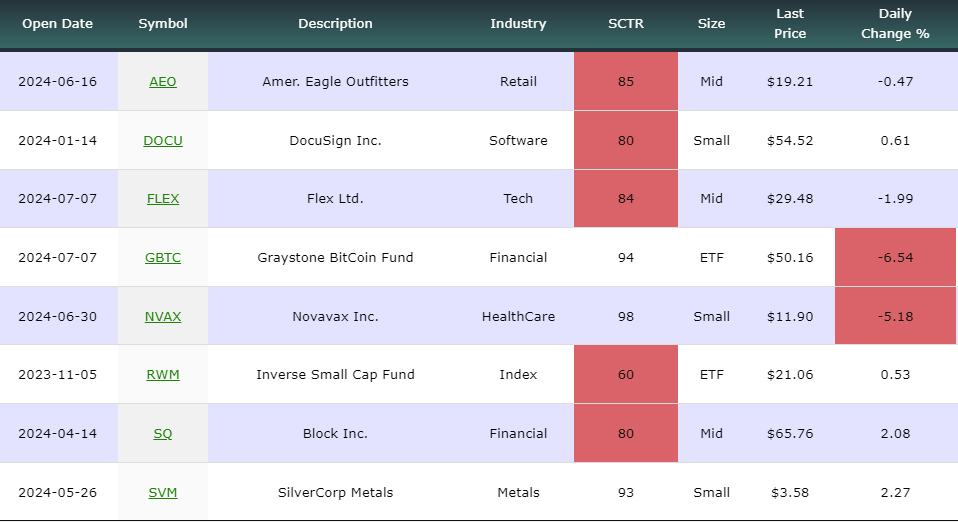Click the Retail industry cell
Image resolution: width=958 pixels, height=522 pixels.
(x=518, y=81)
